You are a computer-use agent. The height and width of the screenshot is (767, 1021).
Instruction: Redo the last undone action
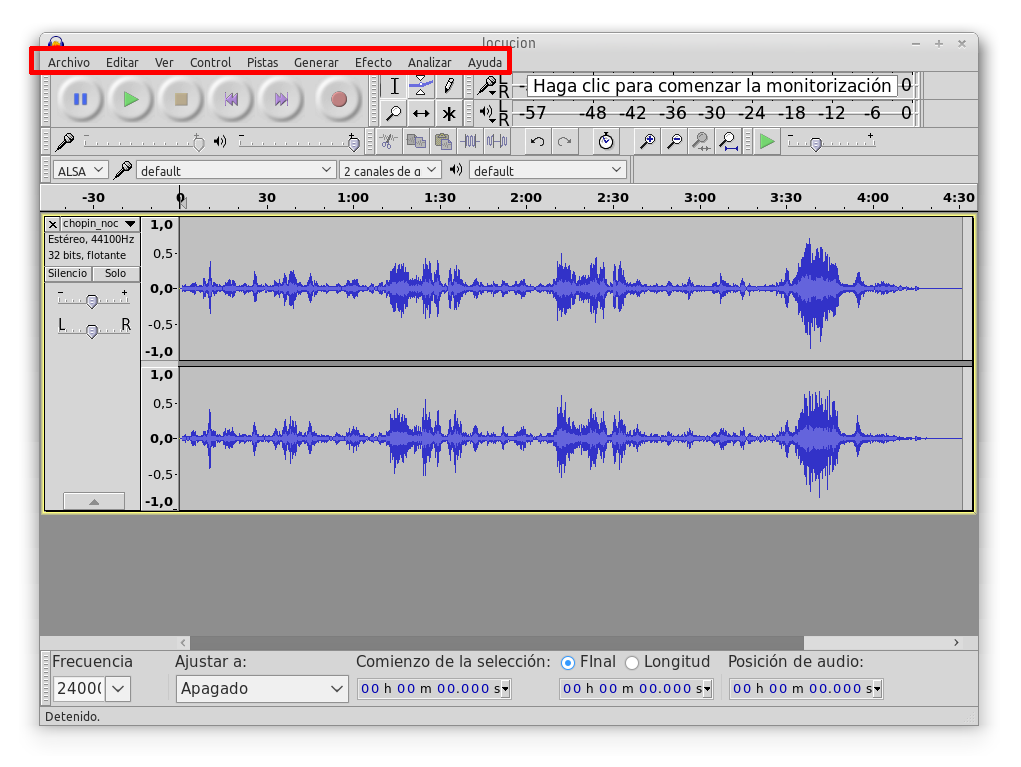565,141
